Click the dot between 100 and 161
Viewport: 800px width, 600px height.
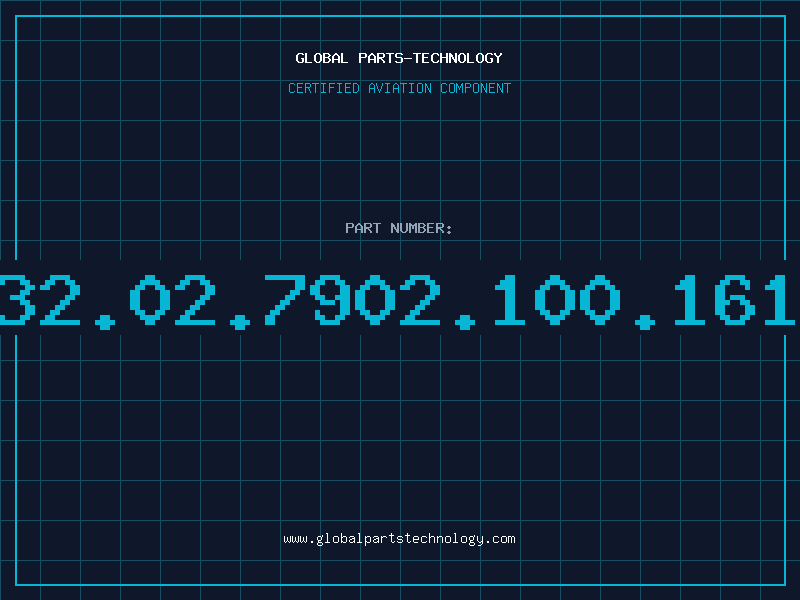[x=645, y=322]
